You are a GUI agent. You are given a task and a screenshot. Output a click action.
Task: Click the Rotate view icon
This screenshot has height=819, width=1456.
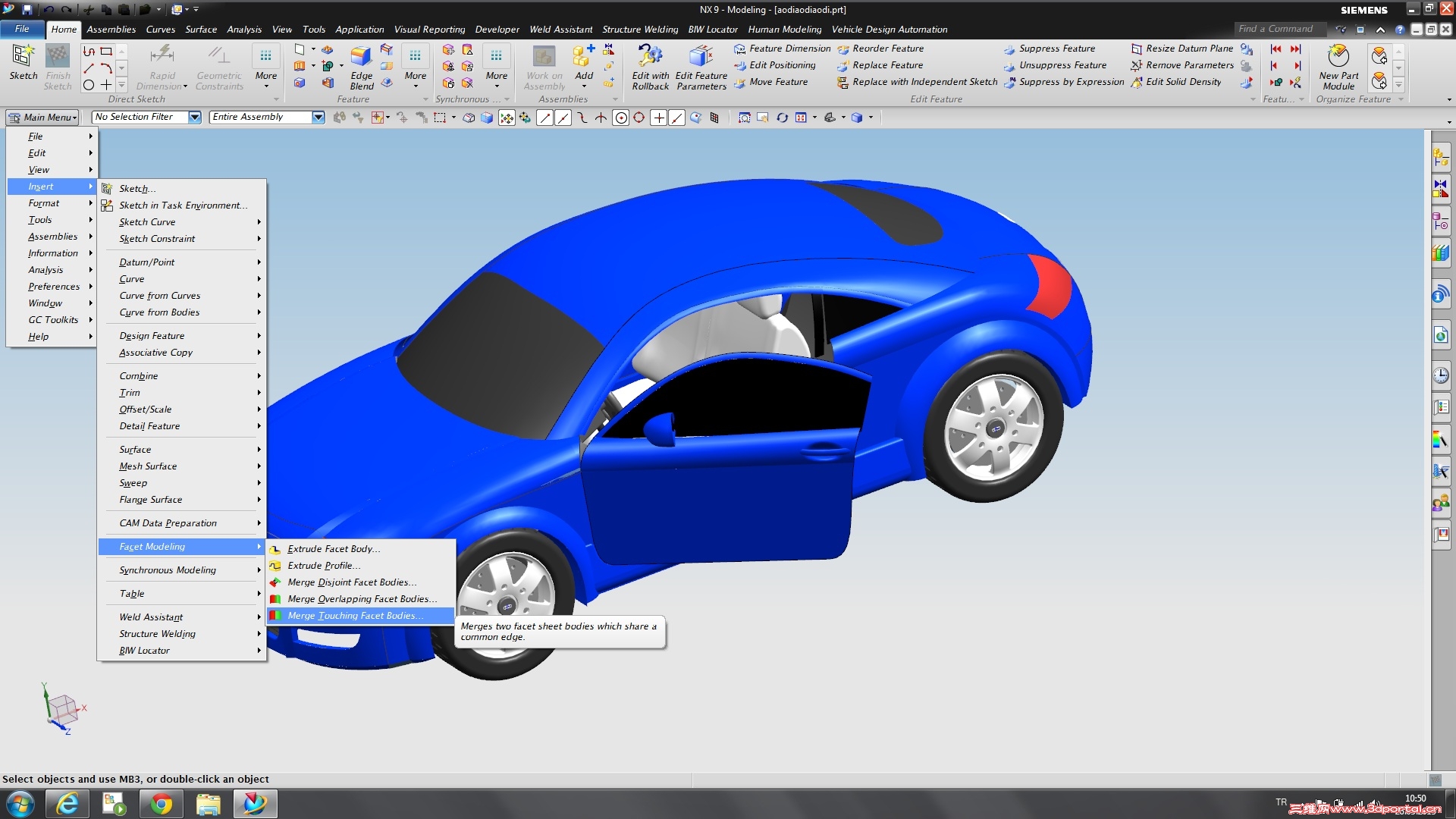tap(782, 118)
